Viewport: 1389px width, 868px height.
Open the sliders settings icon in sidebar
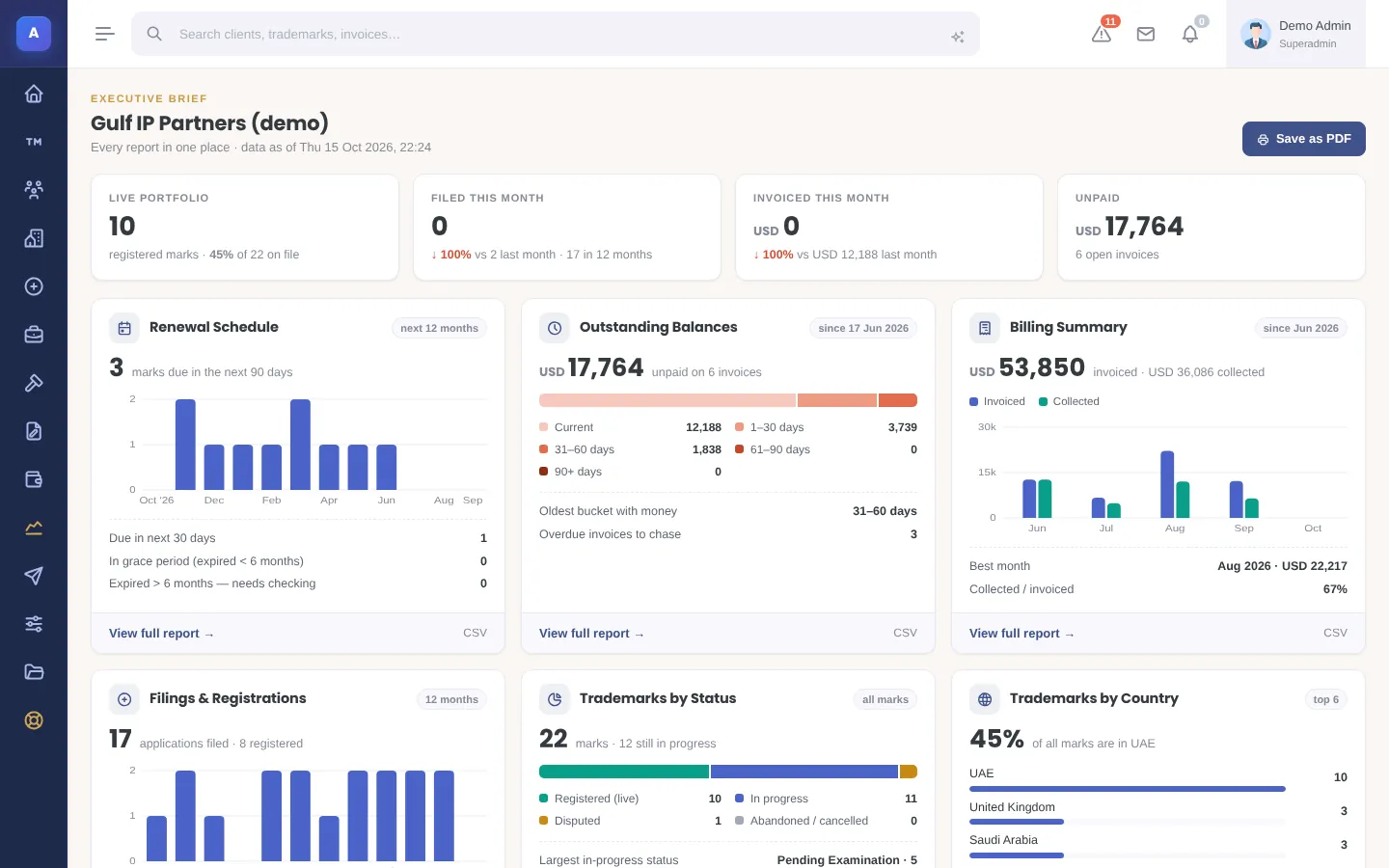tap(34, 624)
